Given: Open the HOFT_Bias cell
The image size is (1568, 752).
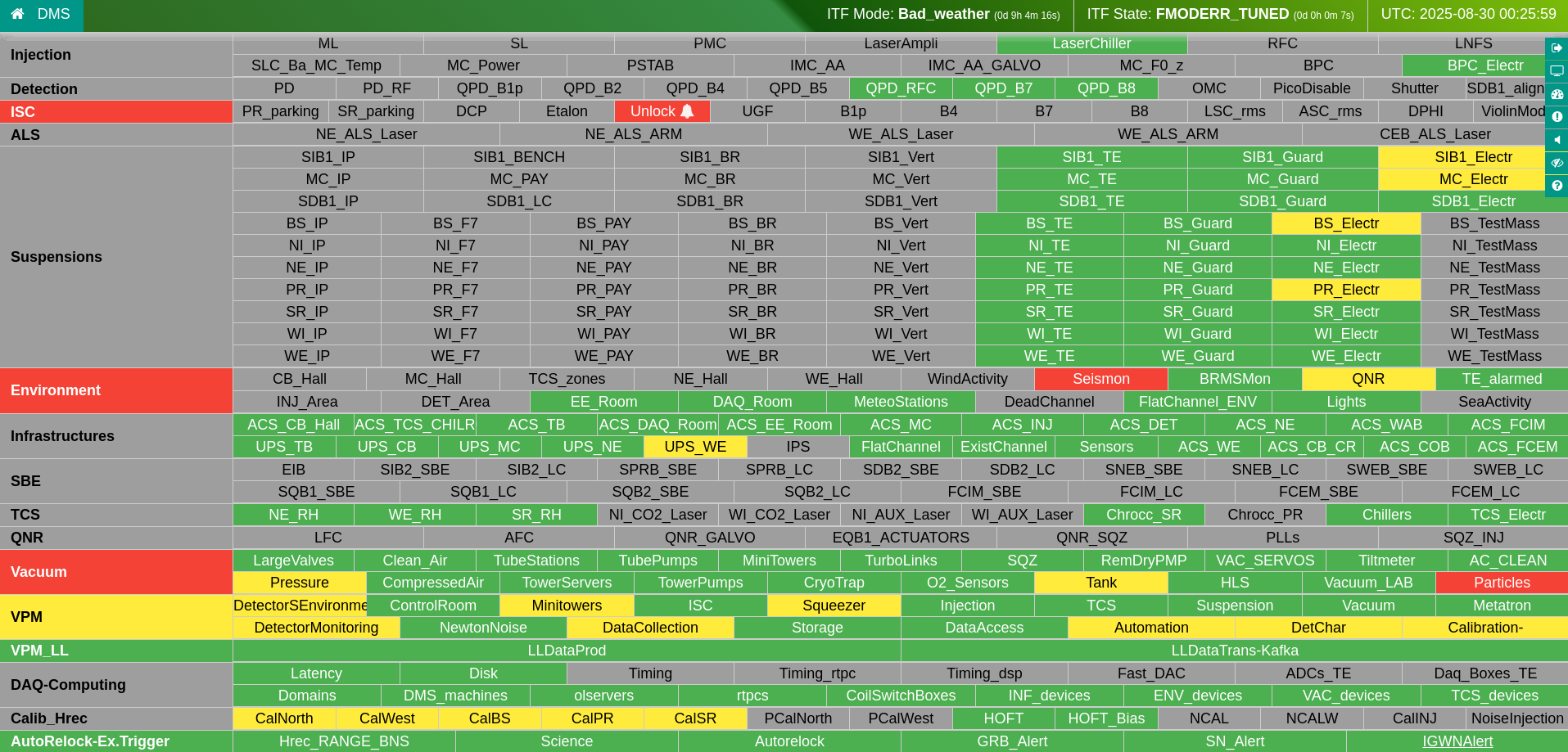Looking at the screenshot, I should tap(1106, 718).
